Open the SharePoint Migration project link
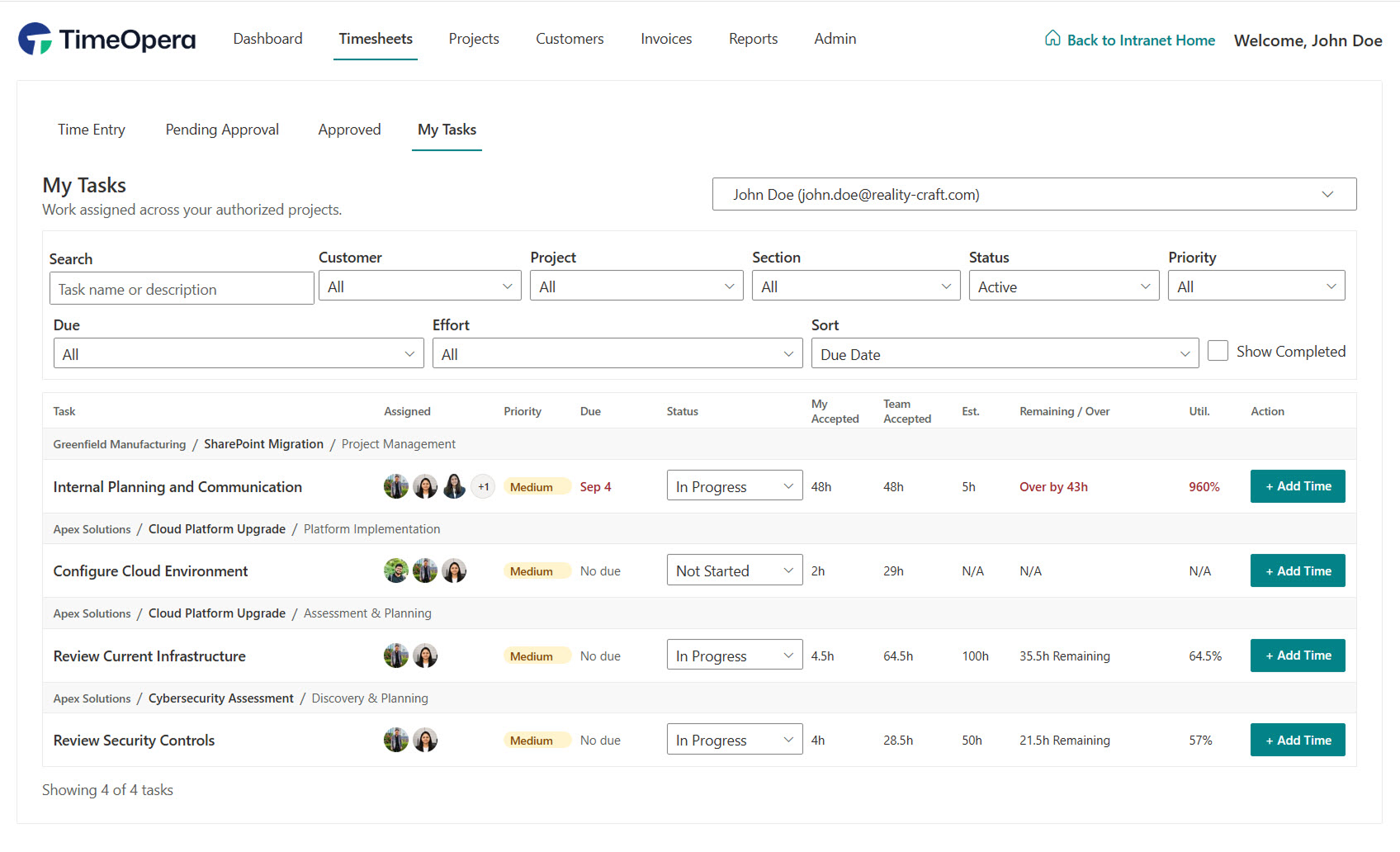This screenshot has width=1400, height=852. [x=263, y=444]
